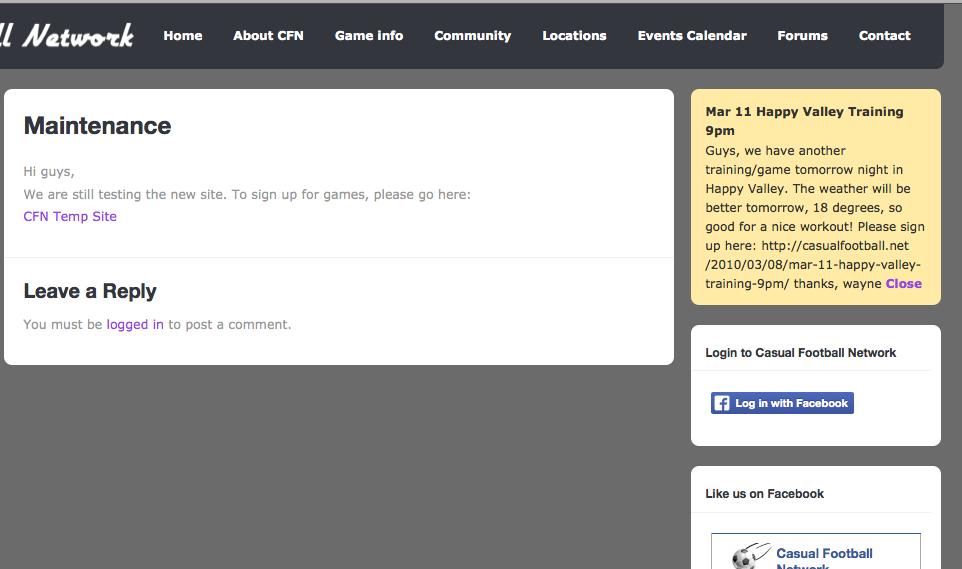
Task: Click the 'Like us on Facebook' widget title
Action: tap(764, 493)
